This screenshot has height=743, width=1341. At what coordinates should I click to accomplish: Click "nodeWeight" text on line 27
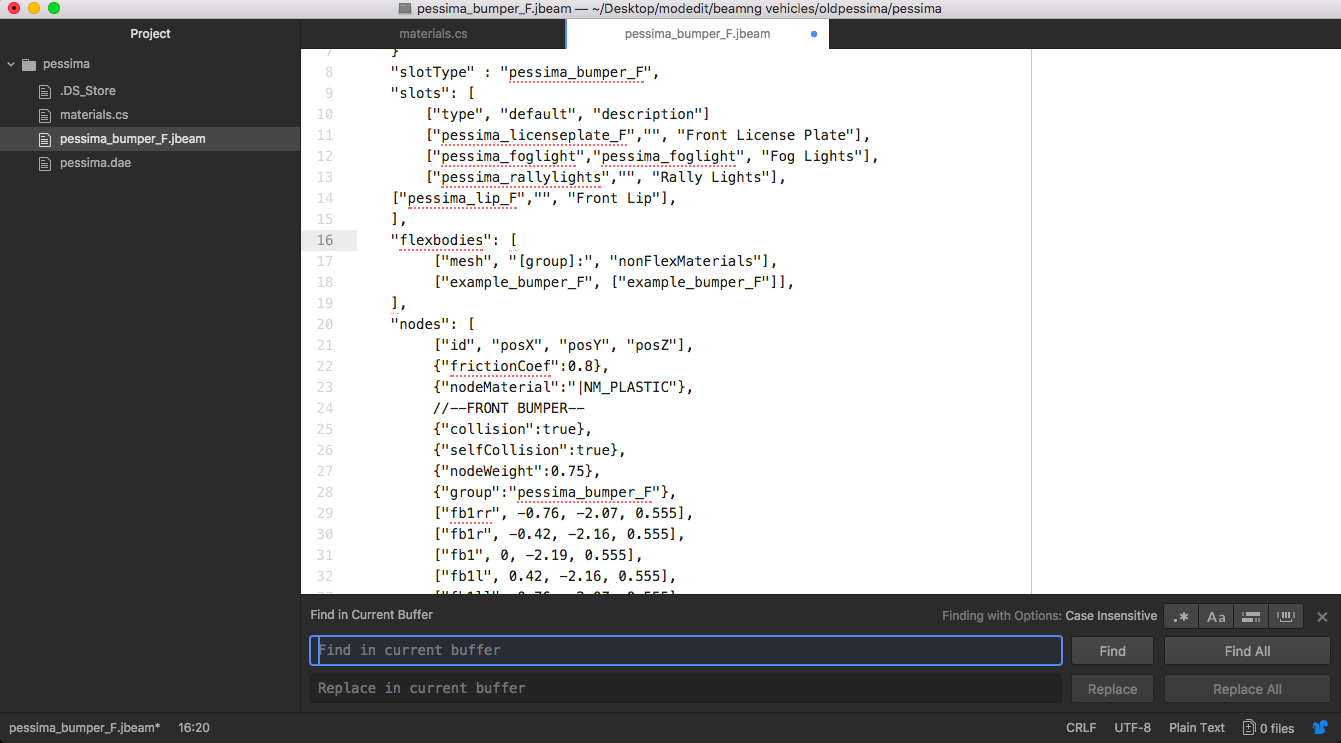(493, 471)
